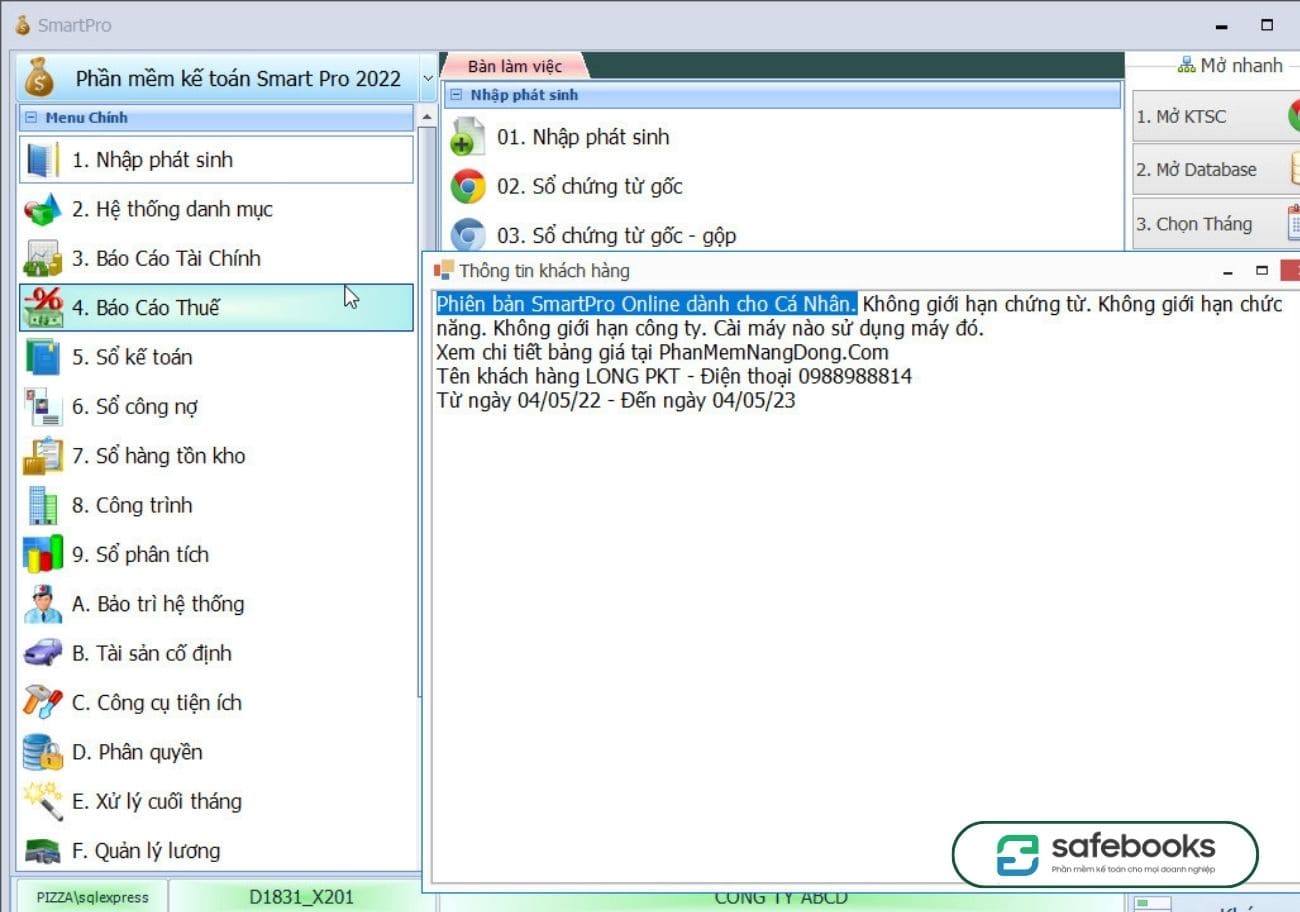Click the money bag icon beside Smart Pro 2022
This screenshot has height=912, width=1300.
pyautogui.click(x=39, y=77)
